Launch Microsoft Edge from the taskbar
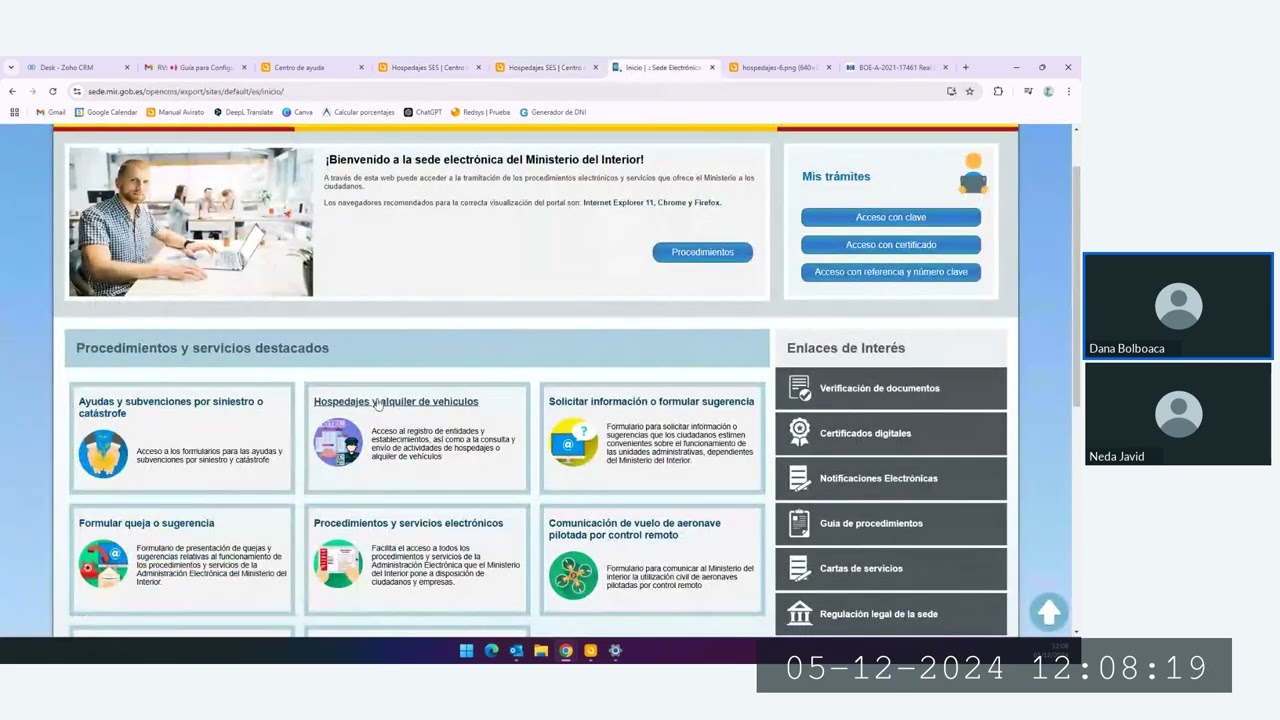The width and height of the screenshot is (1280, 720). pyautogui.click(x=491, y=651)
